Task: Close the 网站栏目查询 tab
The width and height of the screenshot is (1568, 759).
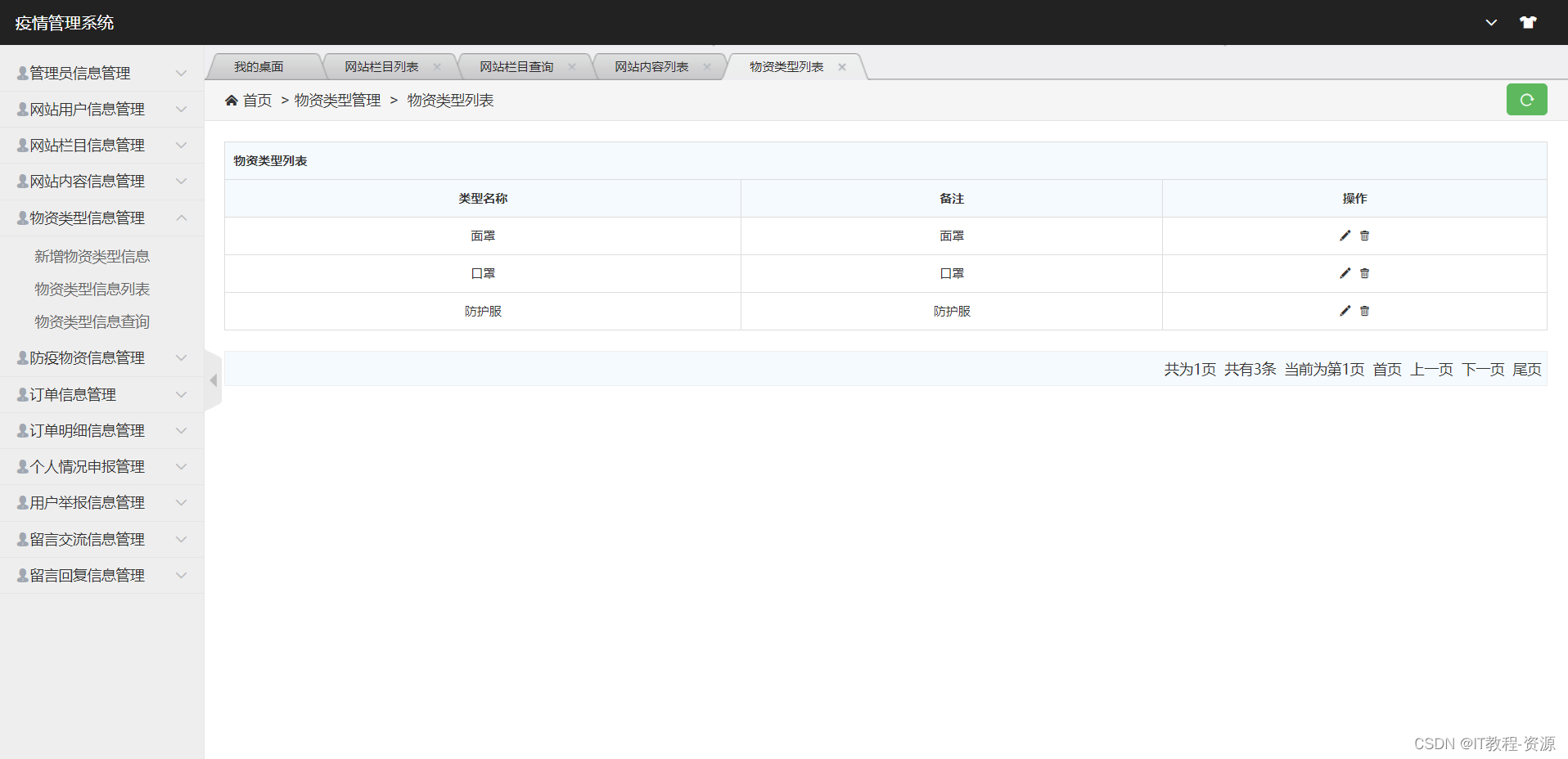Action: tap(572, 67)
